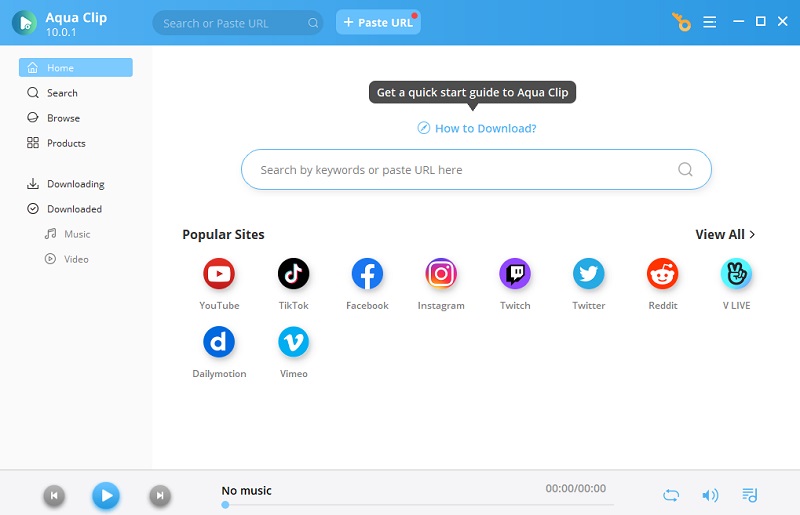
Task: Toggle the repeat loop mode
Action: 671,495
